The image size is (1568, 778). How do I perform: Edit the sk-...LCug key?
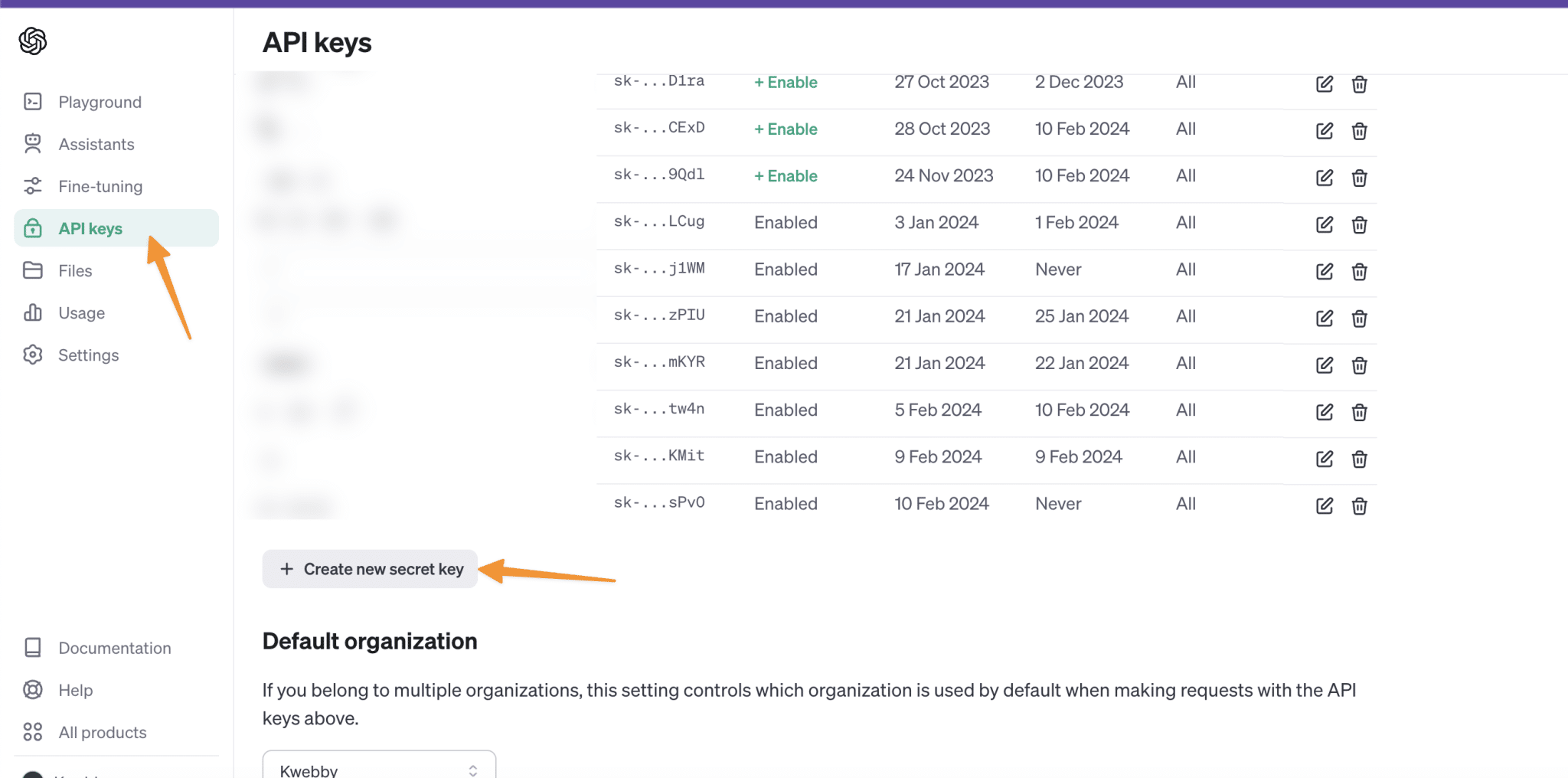click(x=1325, y=224)
